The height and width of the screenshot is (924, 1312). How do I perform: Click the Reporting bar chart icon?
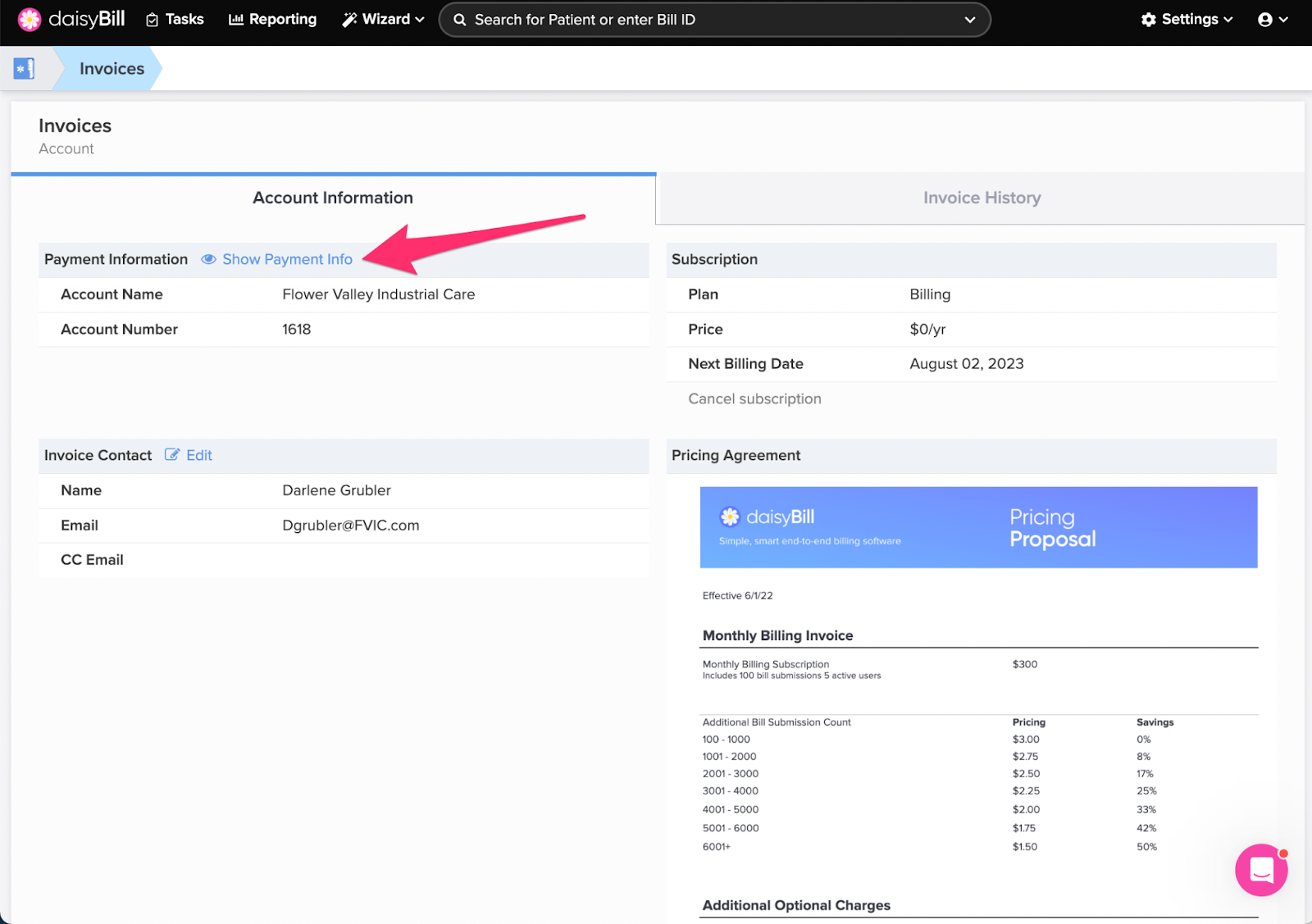[236, 20]
